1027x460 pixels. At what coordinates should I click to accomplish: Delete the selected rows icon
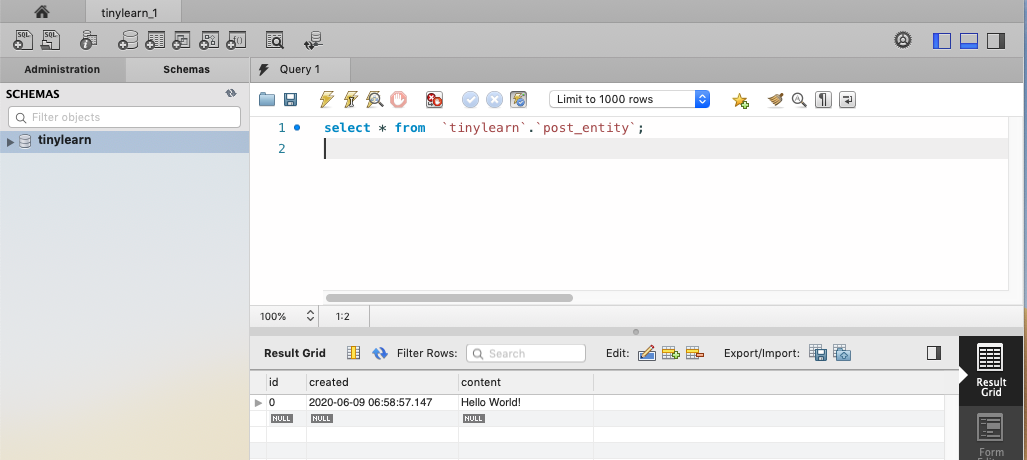point(695,353)
